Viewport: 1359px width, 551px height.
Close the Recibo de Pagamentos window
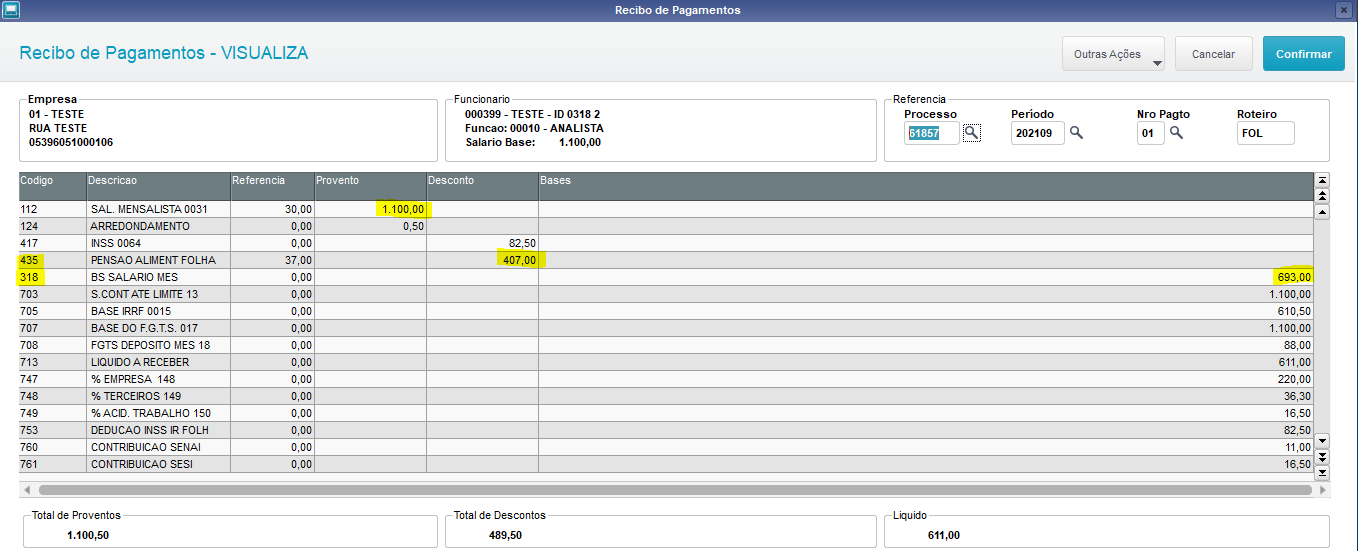click(x=1343, y=10)
